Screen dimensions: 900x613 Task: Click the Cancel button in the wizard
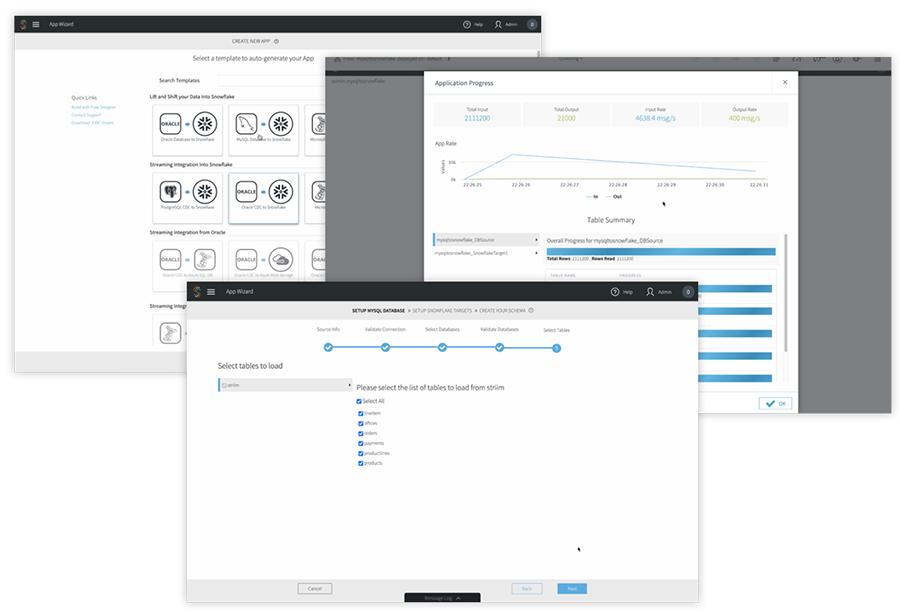(315, 588)
